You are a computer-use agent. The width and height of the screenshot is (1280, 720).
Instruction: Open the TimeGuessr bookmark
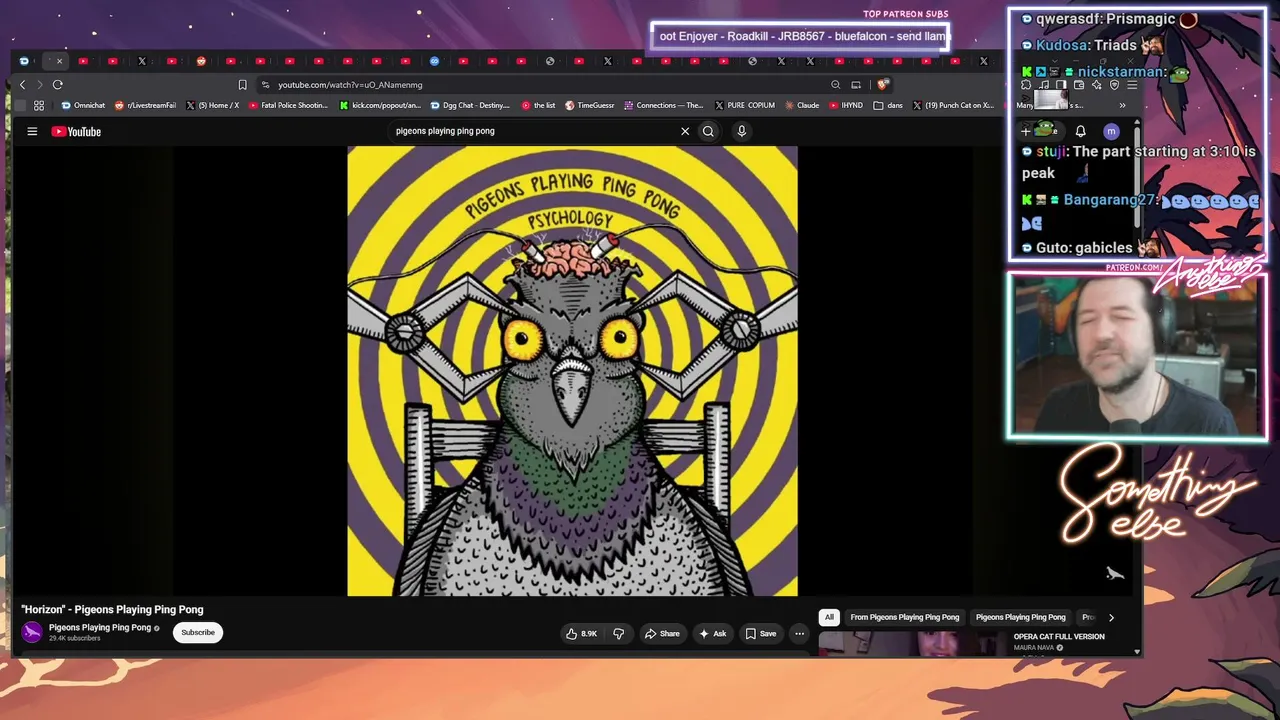(590, 105)
